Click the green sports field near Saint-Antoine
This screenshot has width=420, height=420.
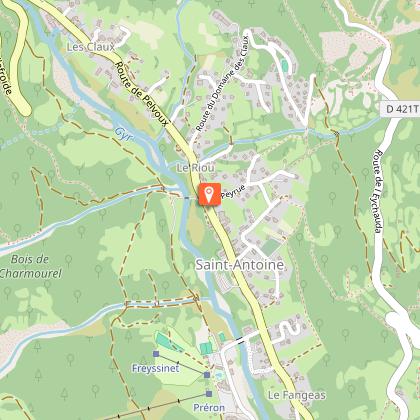tap(270, 247)
